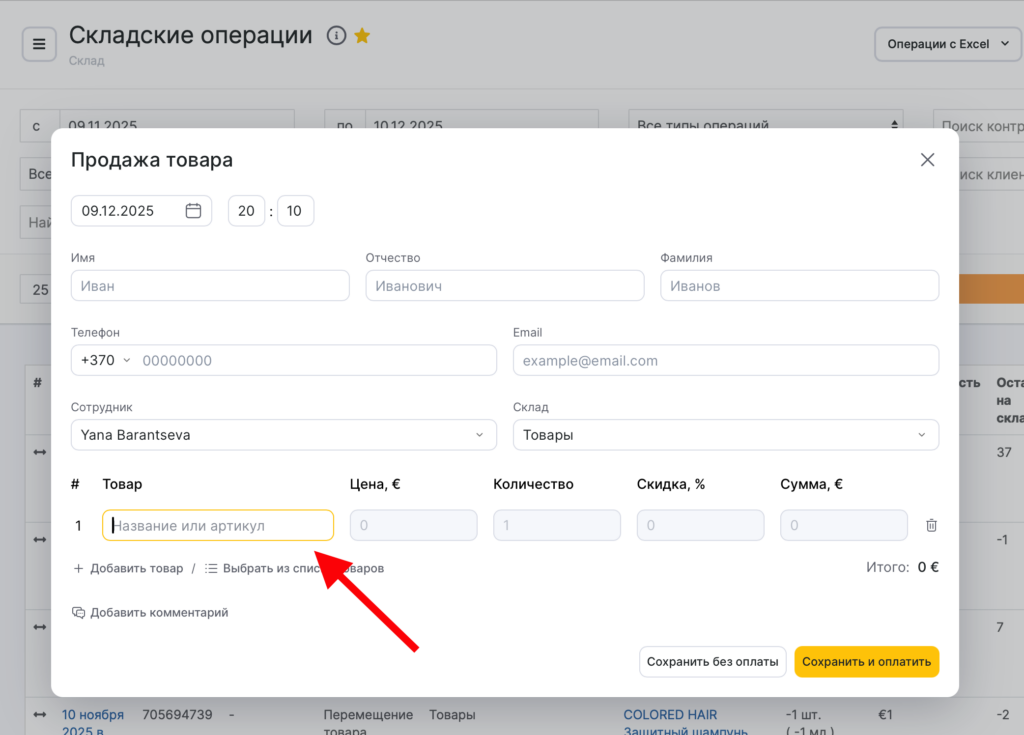1024x735 pixels.
Task: Open the calendar date picker icon
Action: 193,211
